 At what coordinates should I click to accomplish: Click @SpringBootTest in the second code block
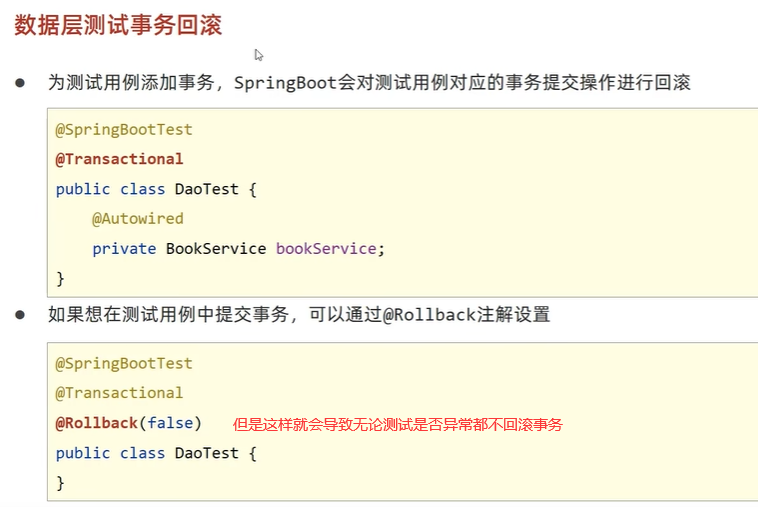point(124,363)
